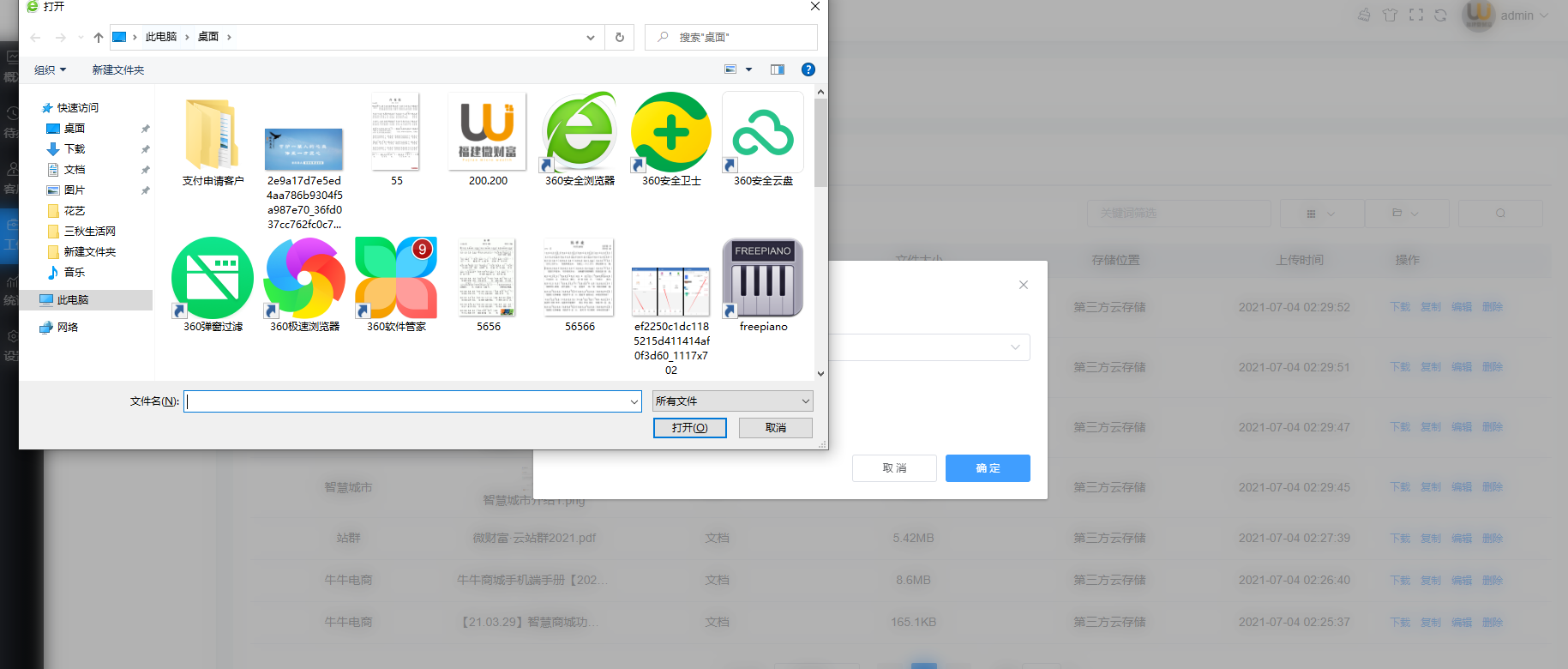
Task: Select the 2e9a17d7e5ed image thumbnail
Action: point(303,149)
